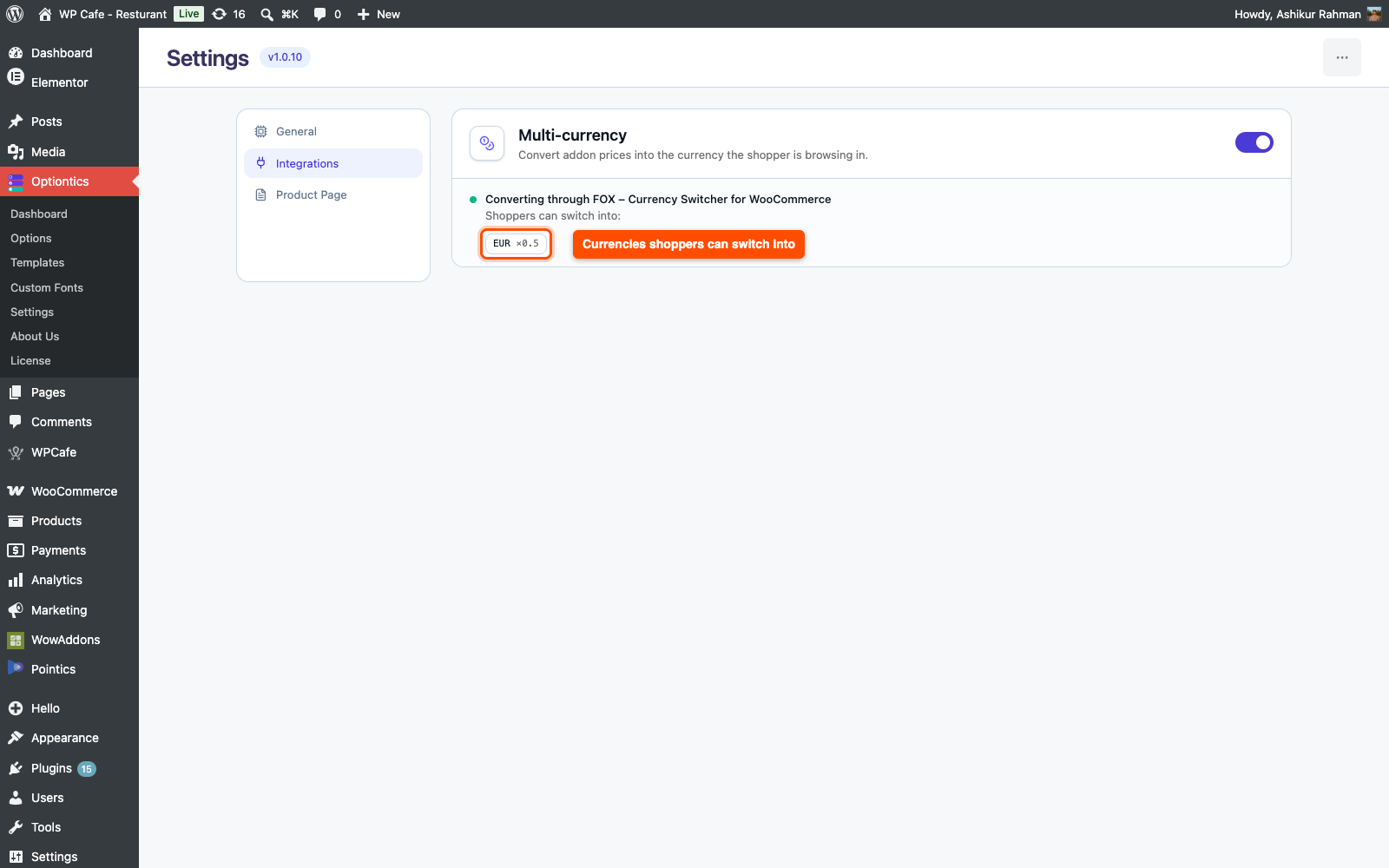Click text 'Converting through FOX – Currency Switcher for WooCommerce'

[658, 200]
